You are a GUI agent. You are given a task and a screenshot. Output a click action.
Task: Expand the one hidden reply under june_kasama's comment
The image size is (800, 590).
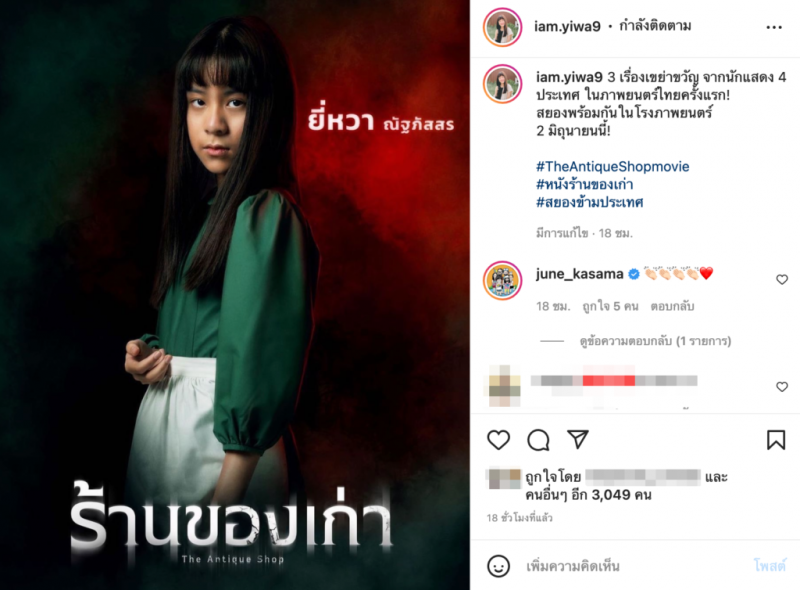(x=656, y=341)
